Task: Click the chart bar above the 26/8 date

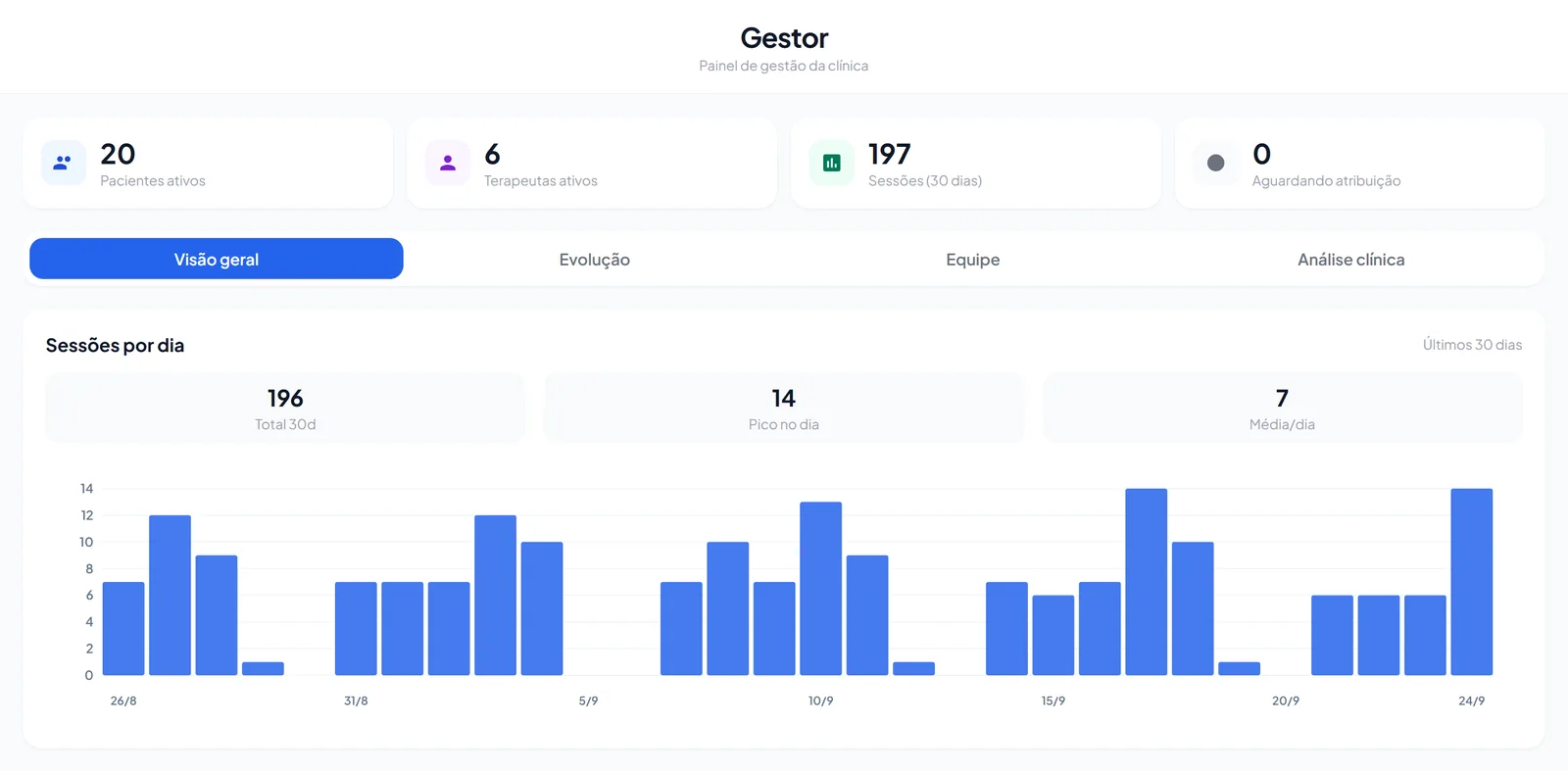Action: point(123,629)
